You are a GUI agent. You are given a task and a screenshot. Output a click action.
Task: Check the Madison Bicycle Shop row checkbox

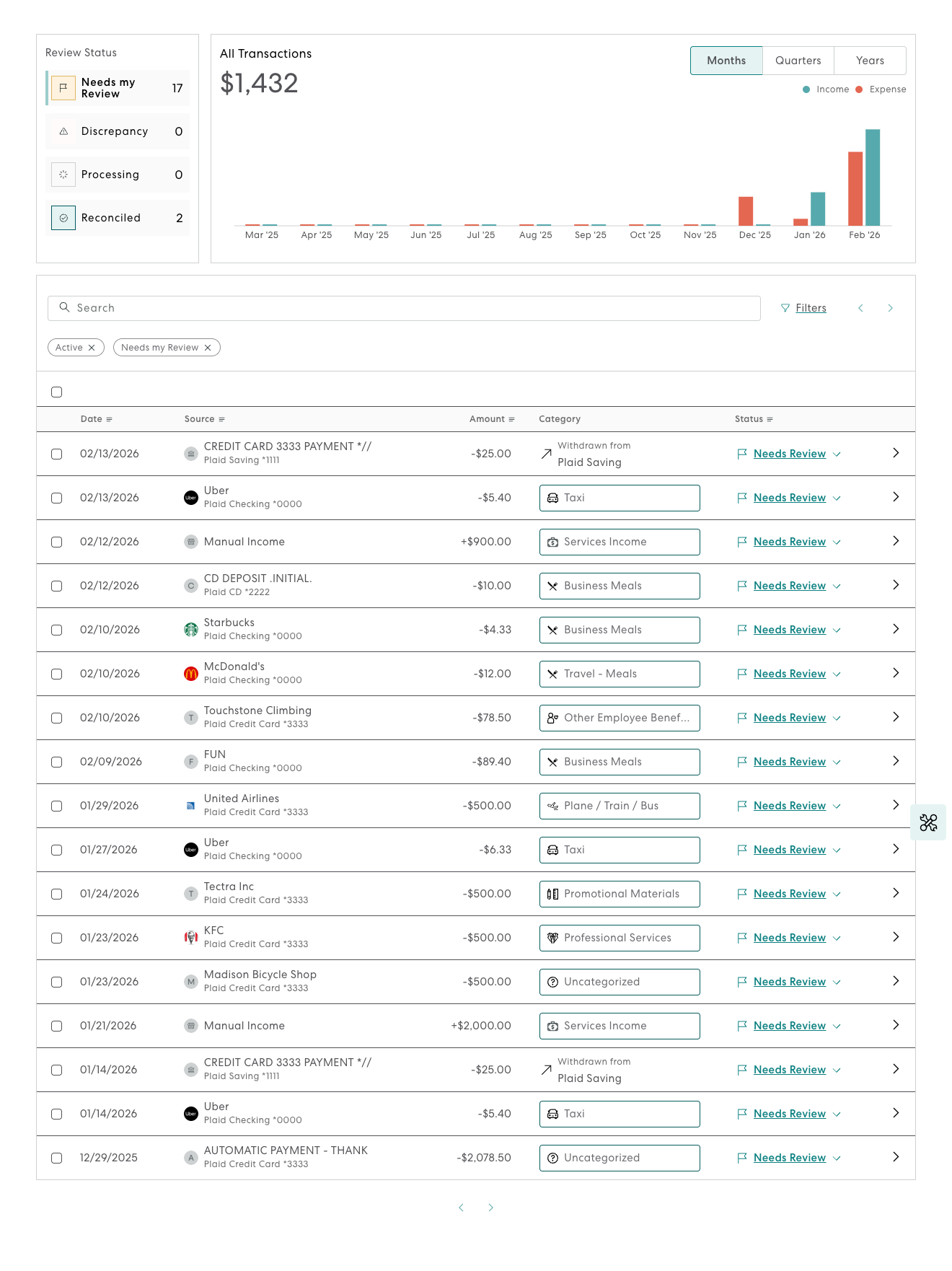click(57, 982)
